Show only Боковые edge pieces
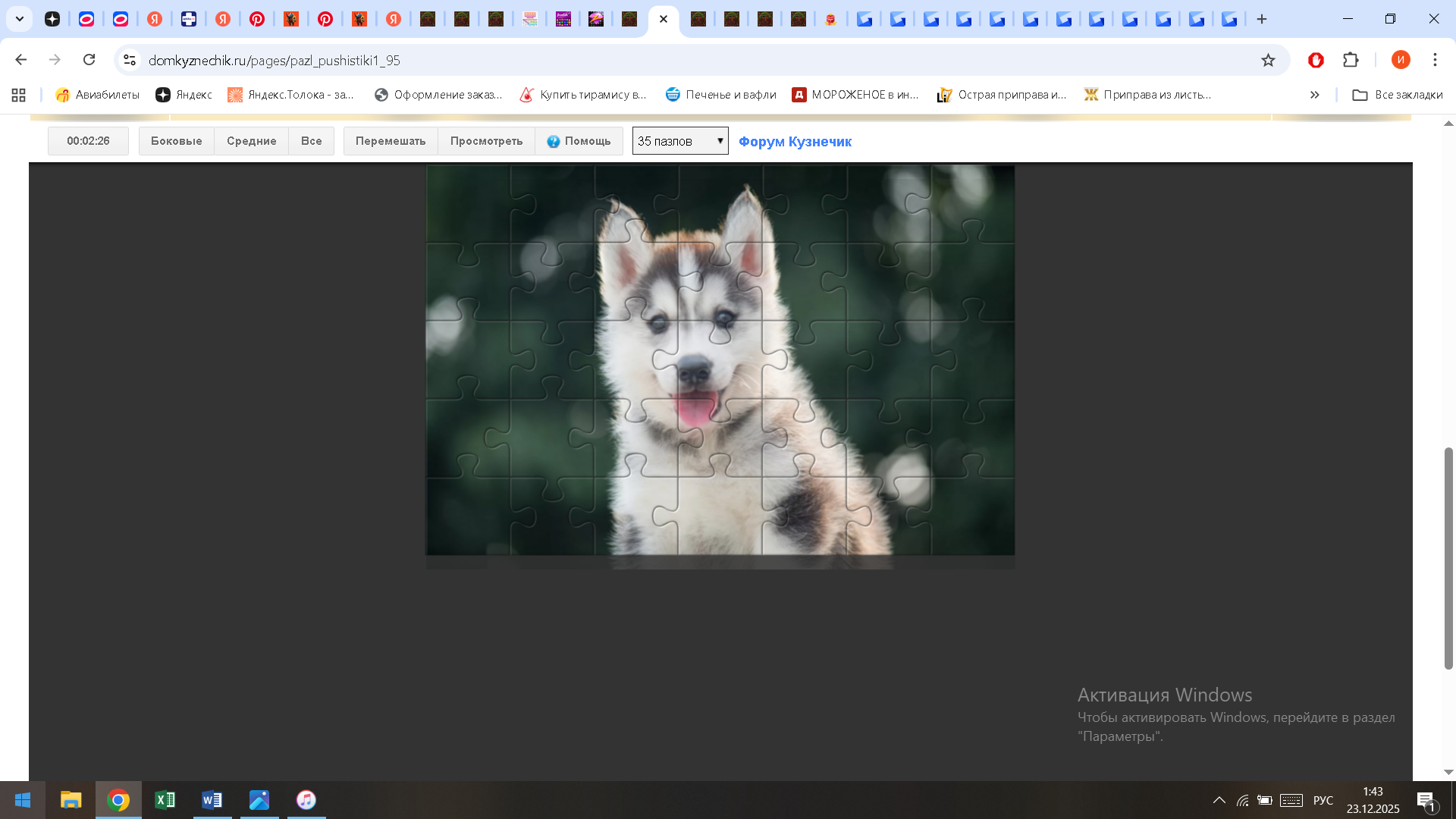Image resolution: width=1456 pixels, height=819 pixels. pyautogui.click(x=176, y=141)
